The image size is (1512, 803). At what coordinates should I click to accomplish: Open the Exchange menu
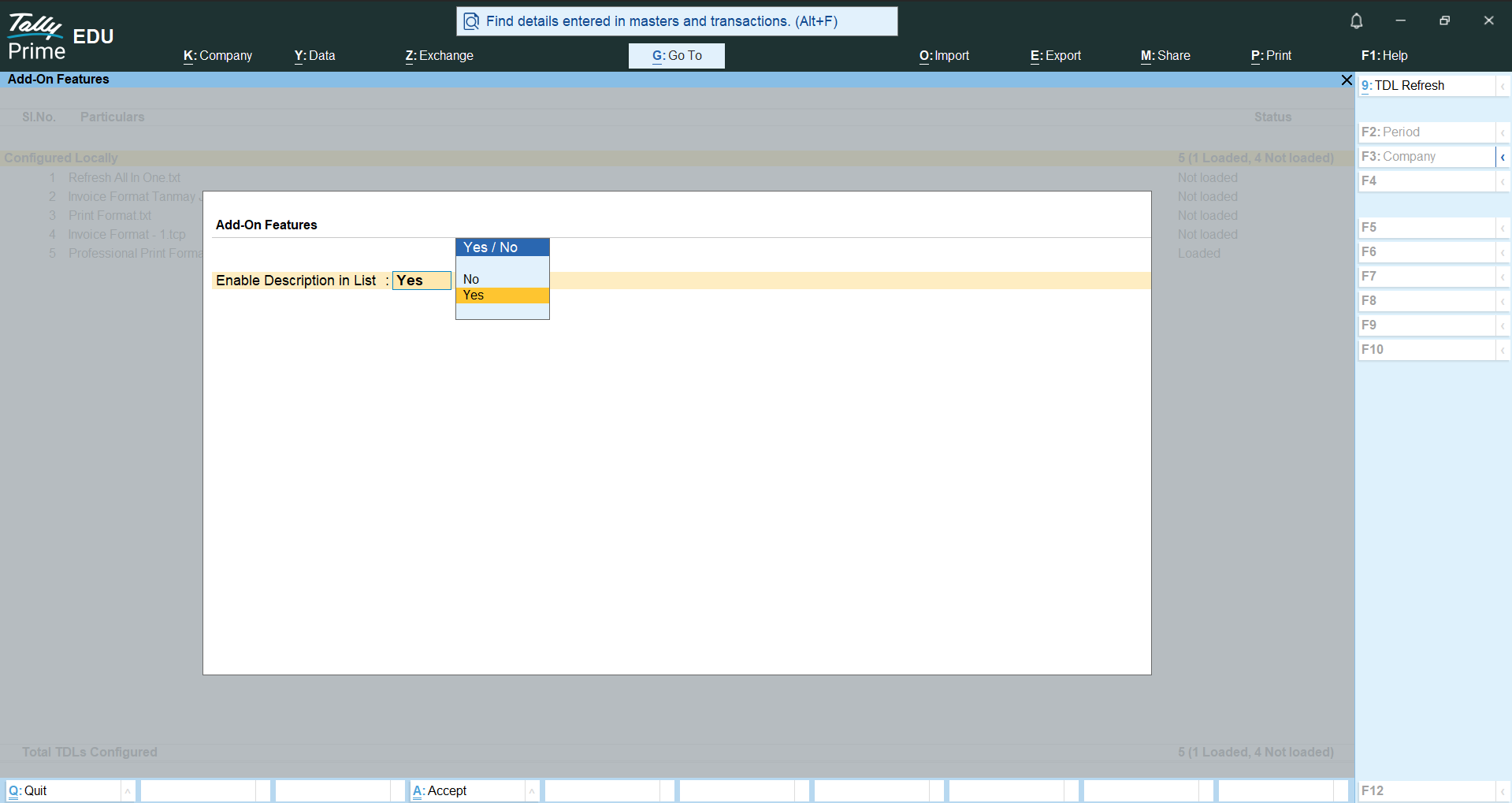(x=439, y=56)
